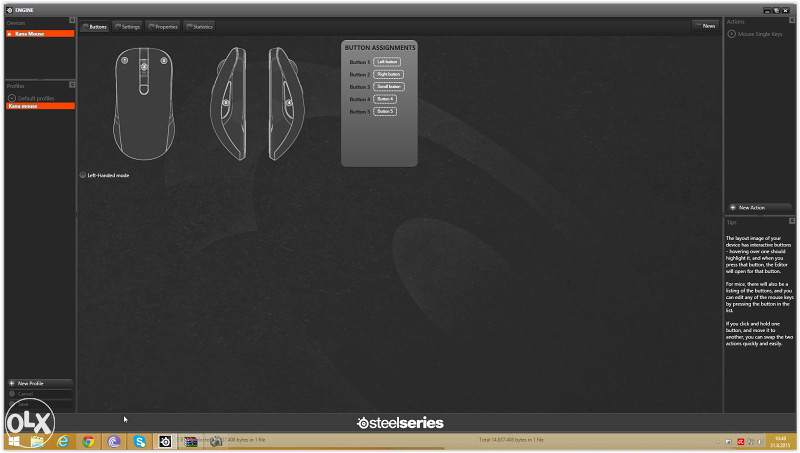
Task: Click the taskbar clock
Action: pyautogui.click(x=780, y=442)
